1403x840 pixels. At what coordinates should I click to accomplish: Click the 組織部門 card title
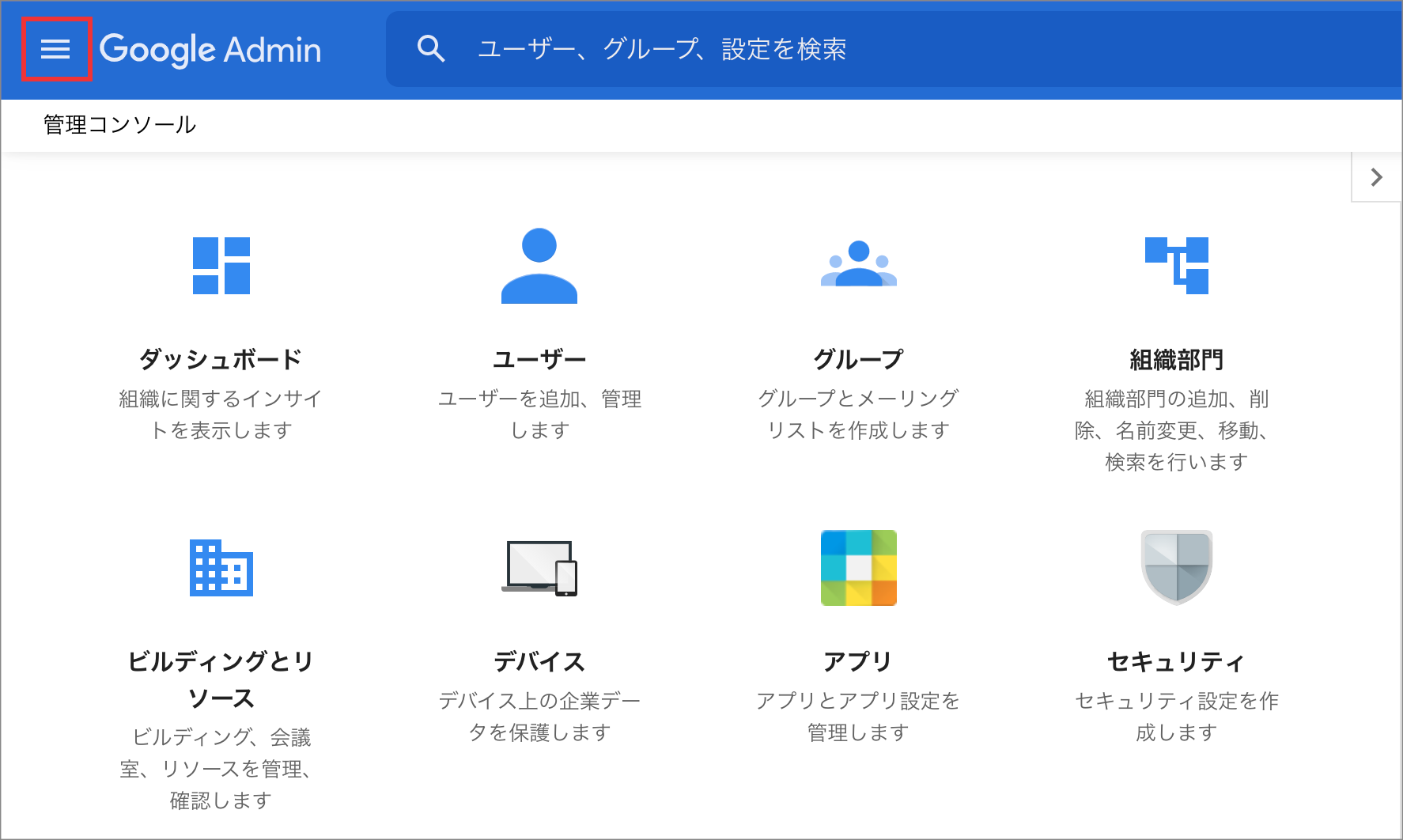1177,360
